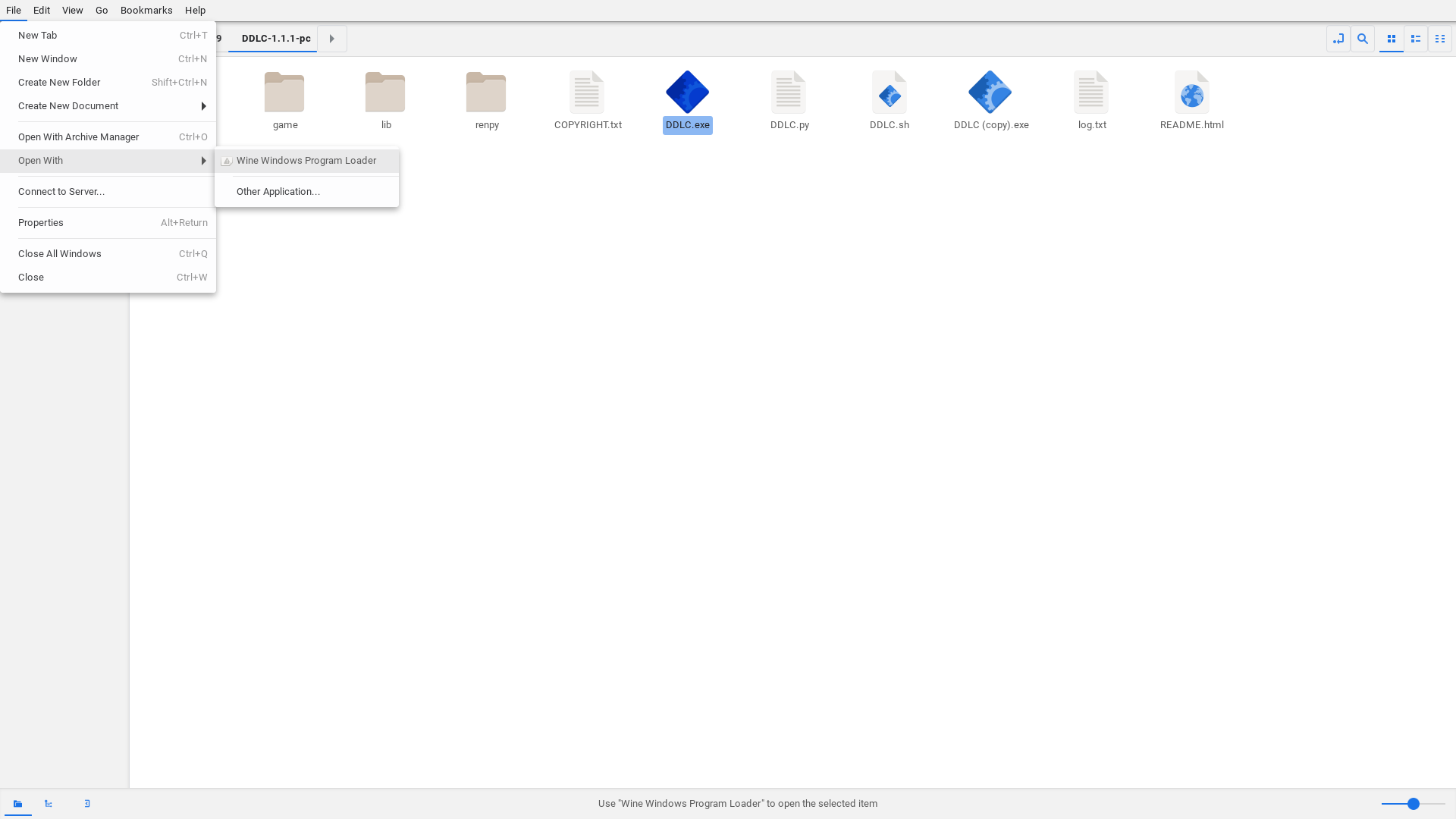
Task: Open the game folder icon
Action: point(284,93)
